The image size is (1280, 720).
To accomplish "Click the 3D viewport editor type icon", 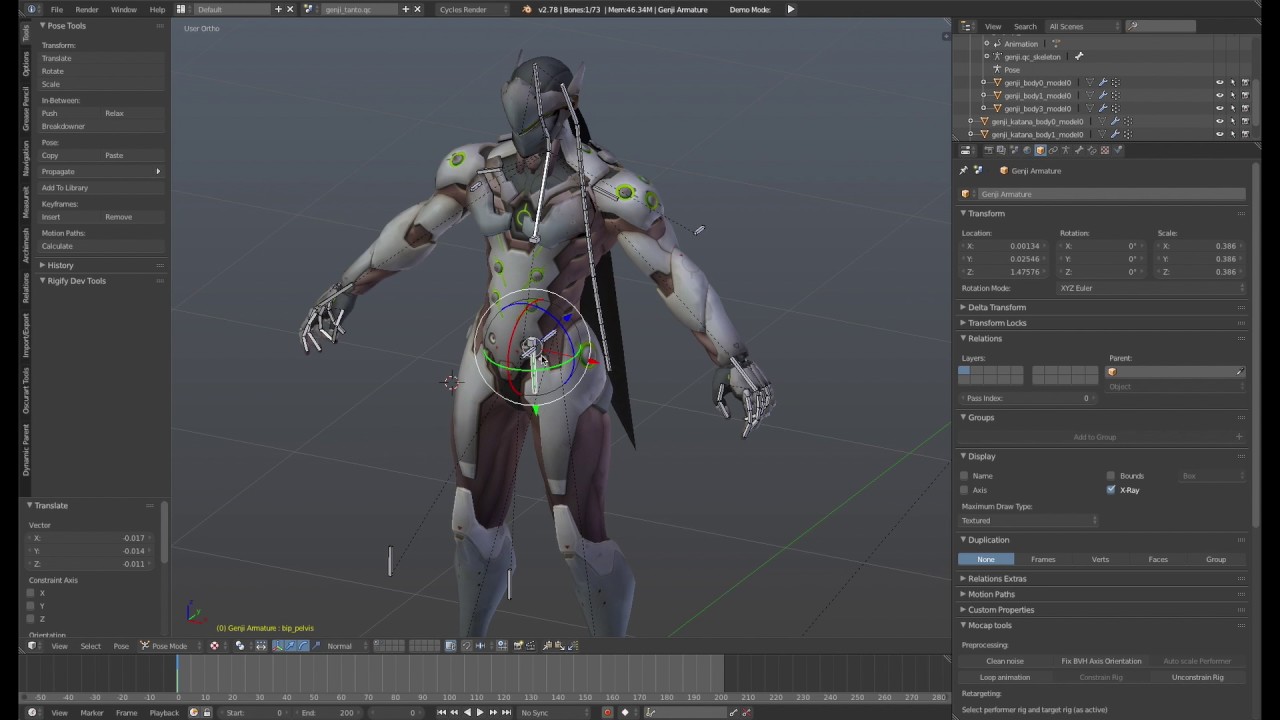I will tap(34, 646).
